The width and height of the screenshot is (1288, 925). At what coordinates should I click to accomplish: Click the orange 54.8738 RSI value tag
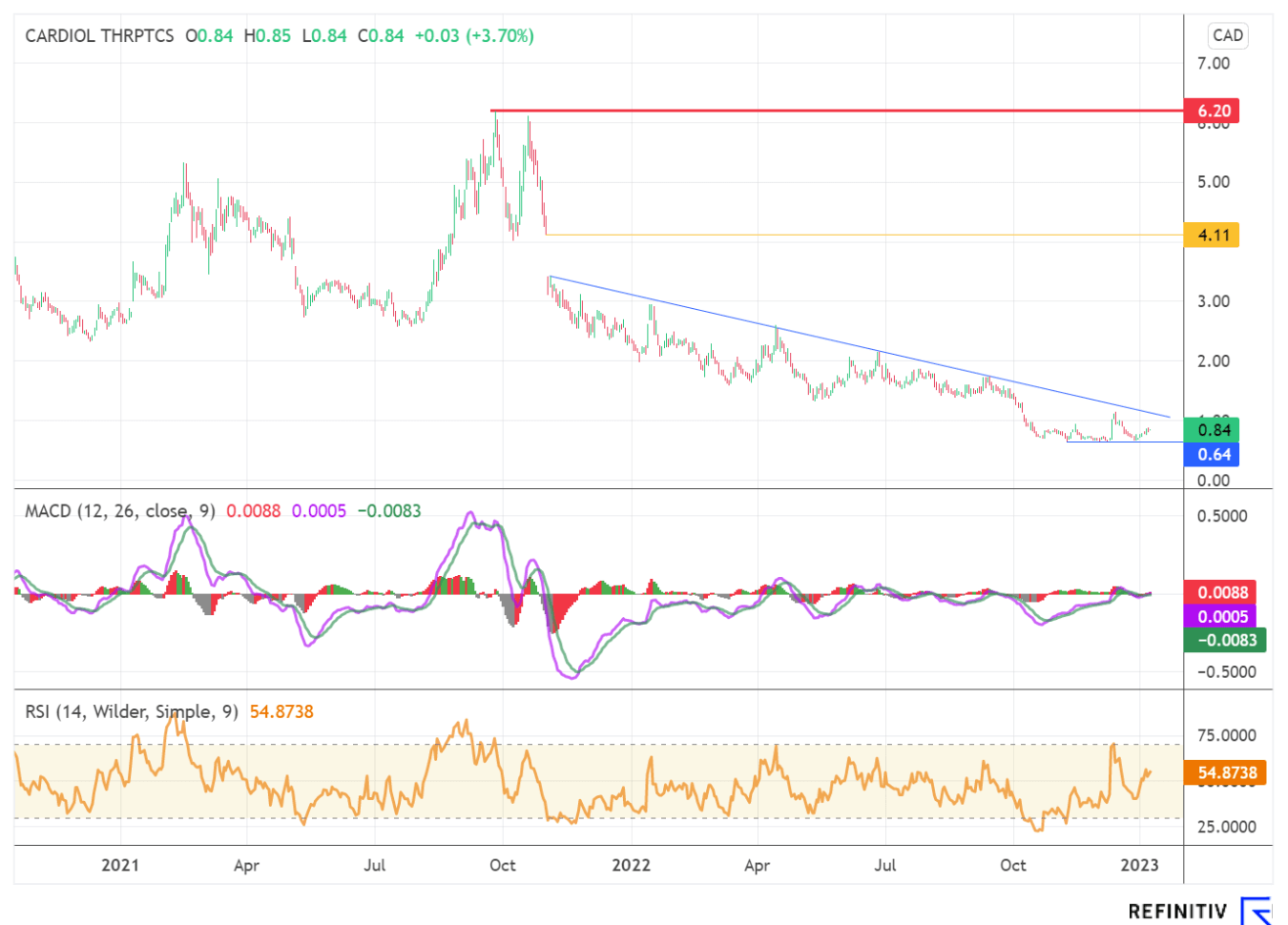pyautogui.click(x=1225, y=772)
